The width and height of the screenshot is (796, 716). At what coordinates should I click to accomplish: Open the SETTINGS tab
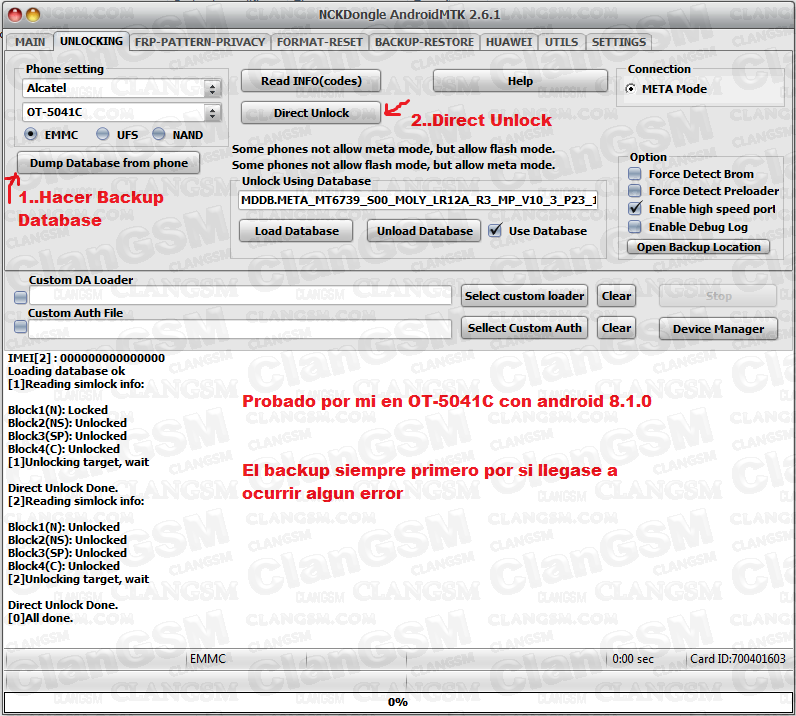tap(619, 42)
